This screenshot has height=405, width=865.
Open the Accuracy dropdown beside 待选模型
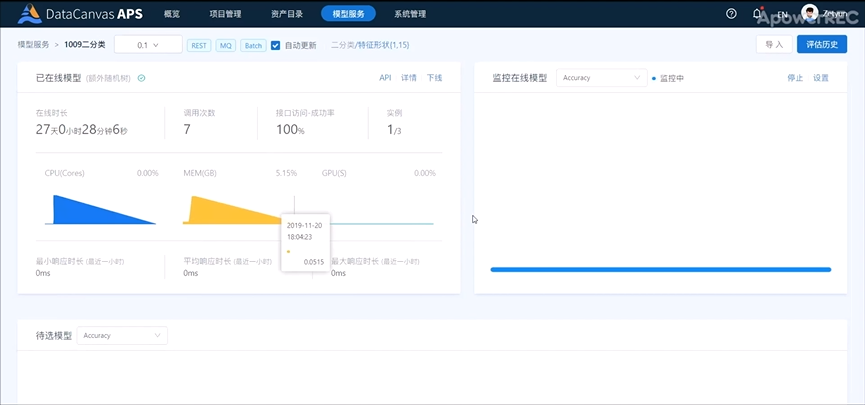[x=123, y=336]
